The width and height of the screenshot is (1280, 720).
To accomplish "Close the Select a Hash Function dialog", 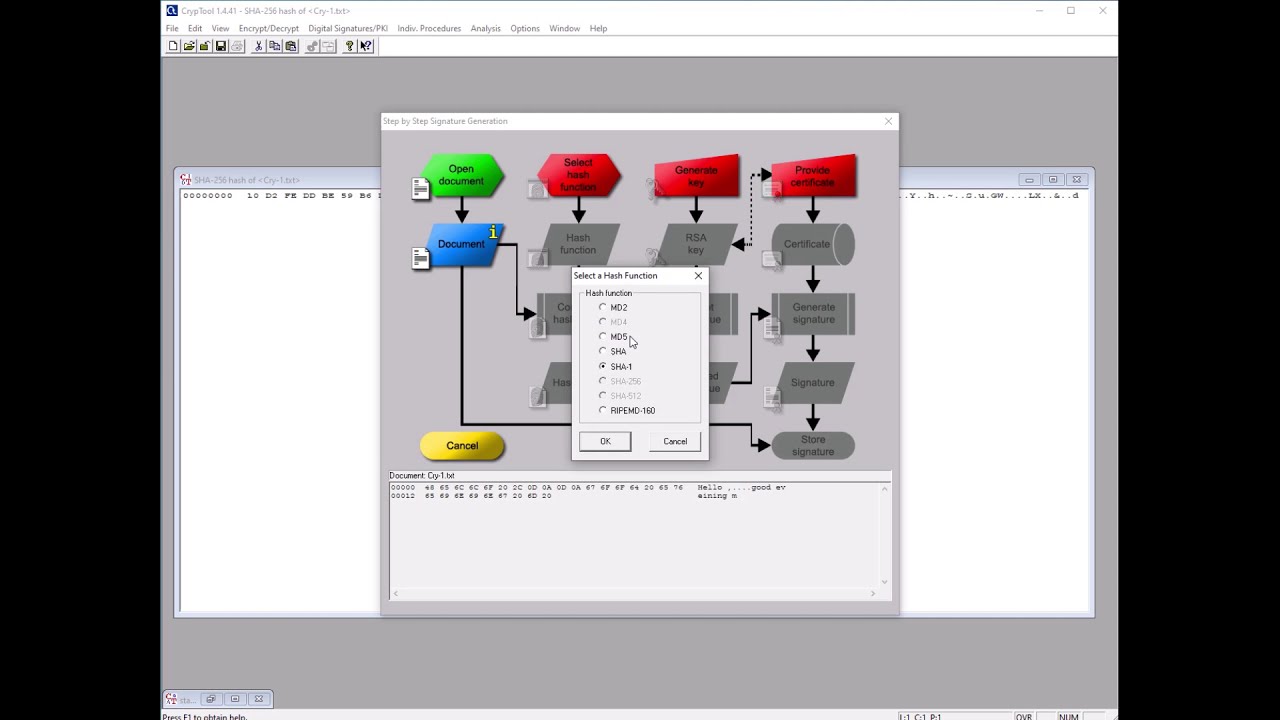I will (698, 276).
